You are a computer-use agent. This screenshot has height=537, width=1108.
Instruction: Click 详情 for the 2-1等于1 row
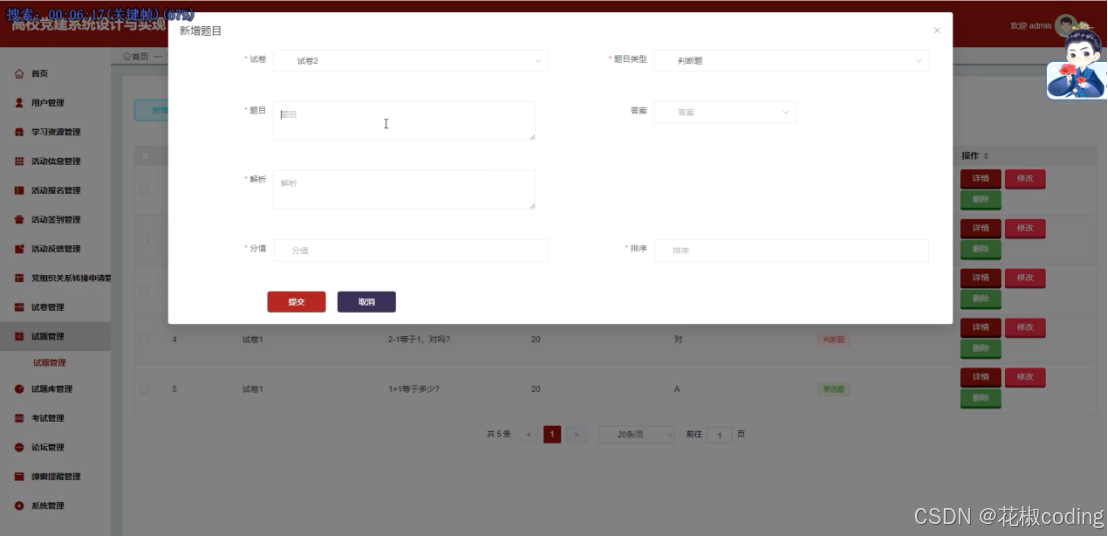(x=980, y=328)
